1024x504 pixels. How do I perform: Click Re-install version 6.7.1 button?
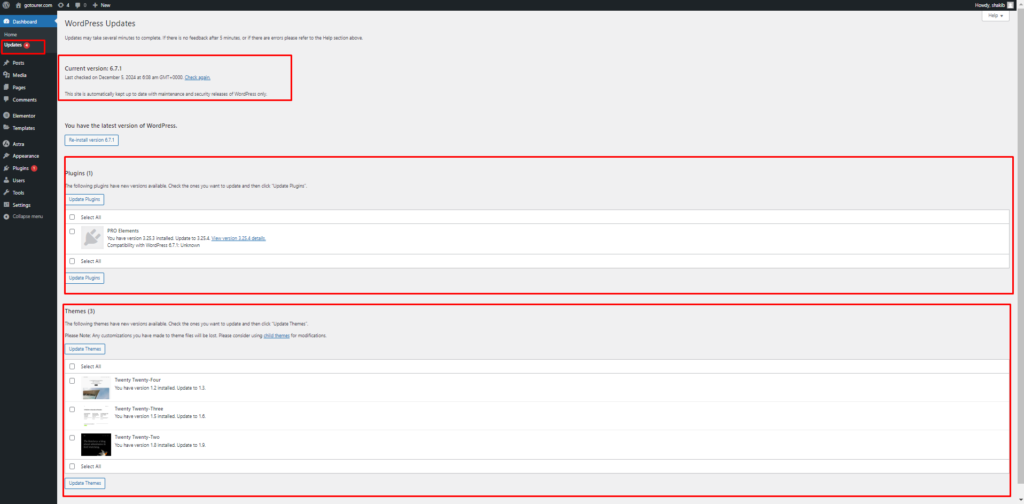(91, 140)
